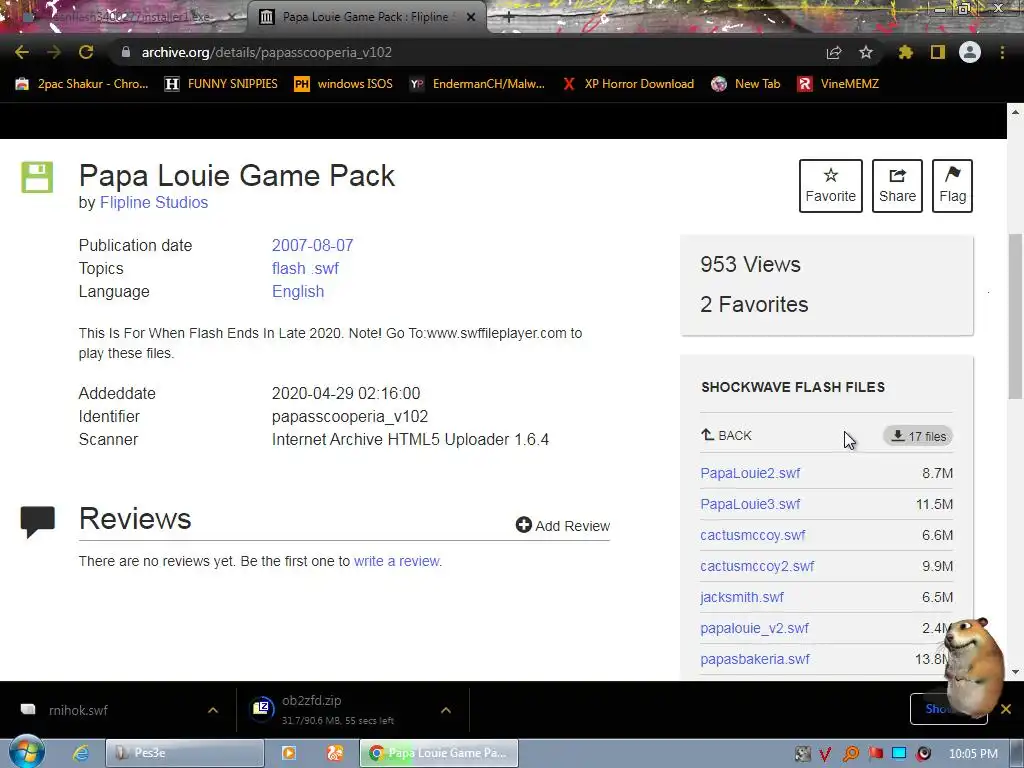Close the downloads bar with the X
The width and height of the screenshot is (1024, 768).
pos(1006,709)
